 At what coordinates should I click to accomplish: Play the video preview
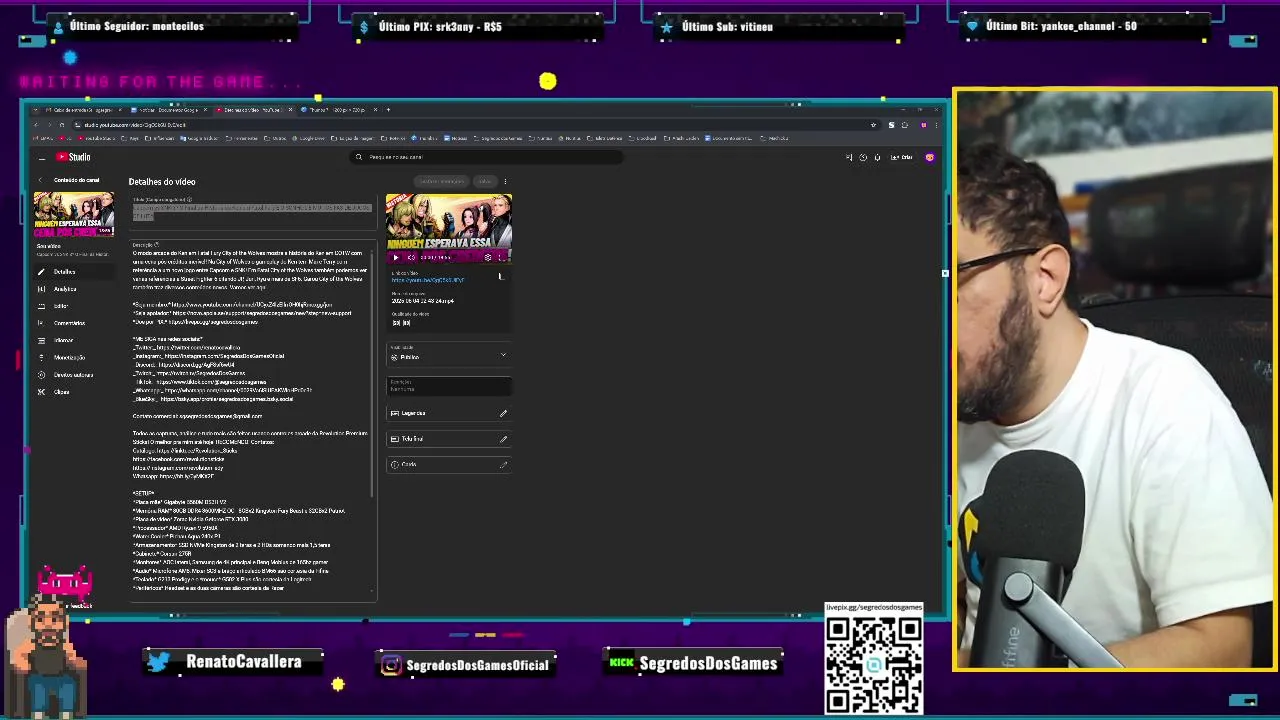(396, 257)
